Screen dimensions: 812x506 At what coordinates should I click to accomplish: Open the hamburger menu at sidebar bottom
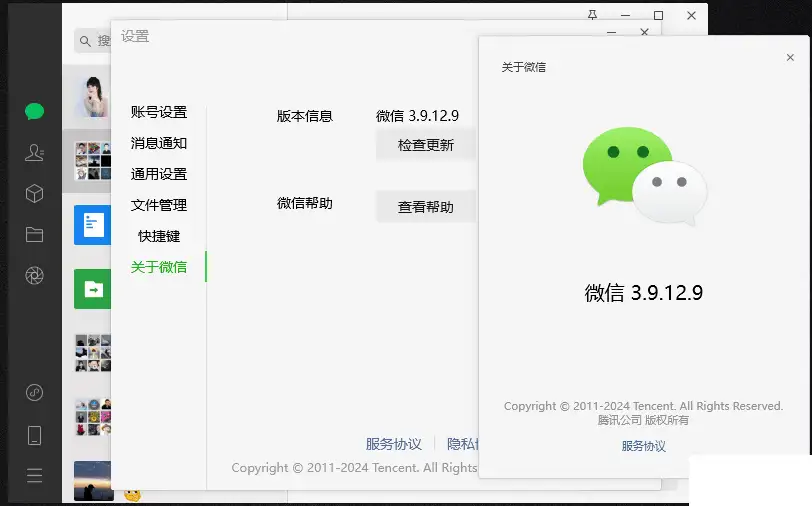click(34, 475)
